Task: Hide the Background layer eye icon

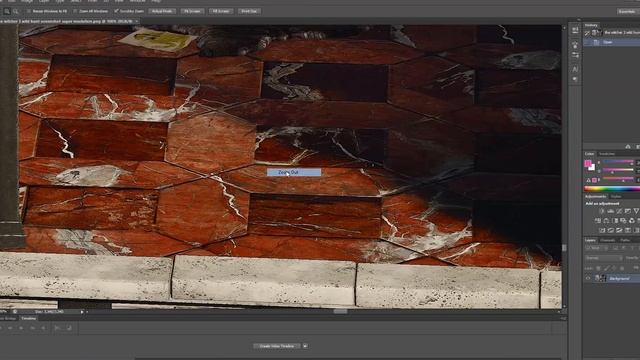Action: tap(588, 278)
